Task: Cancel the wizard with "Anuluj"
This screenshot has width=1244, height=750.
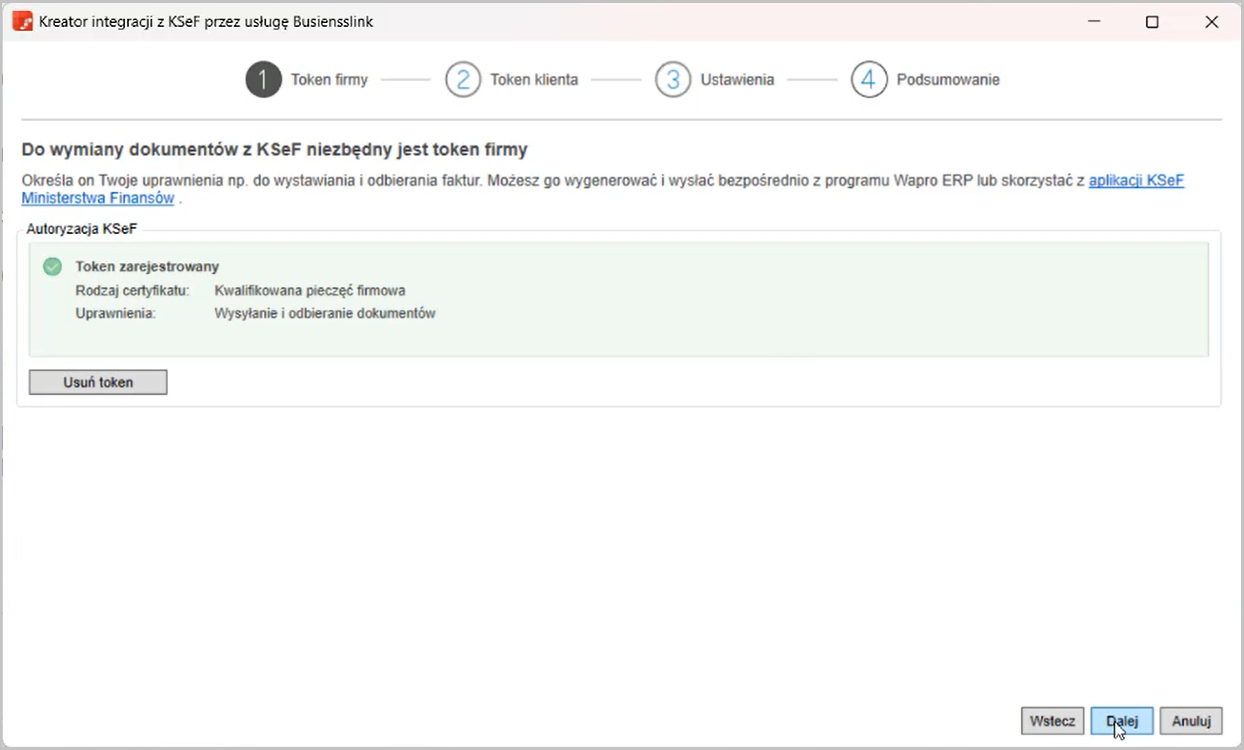Action: point(1191,720)
